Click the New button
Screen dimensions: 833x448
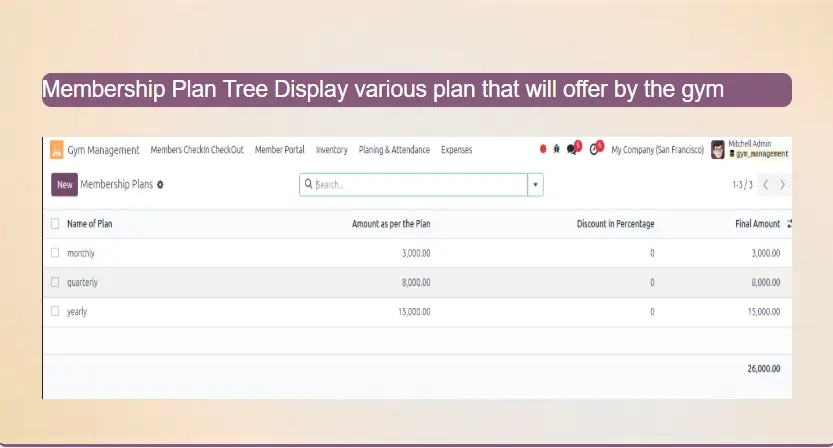[x=64, y=185]
